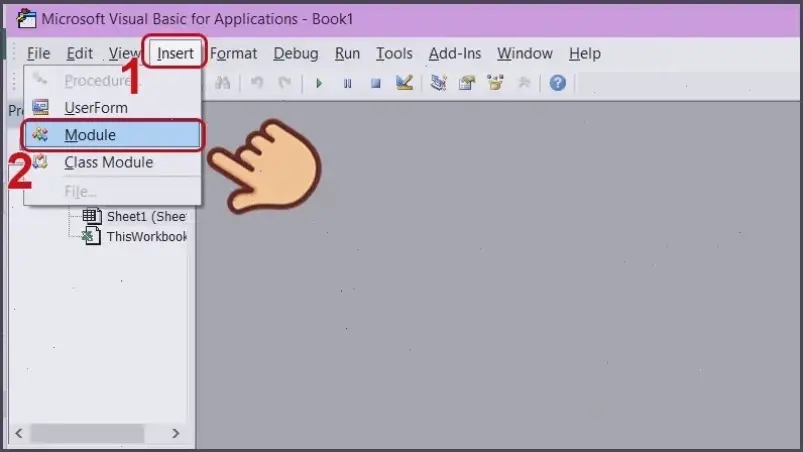Click the Undo toolbar icon
This screenshot has height=452, width=803.
click(x=257, y=82)
